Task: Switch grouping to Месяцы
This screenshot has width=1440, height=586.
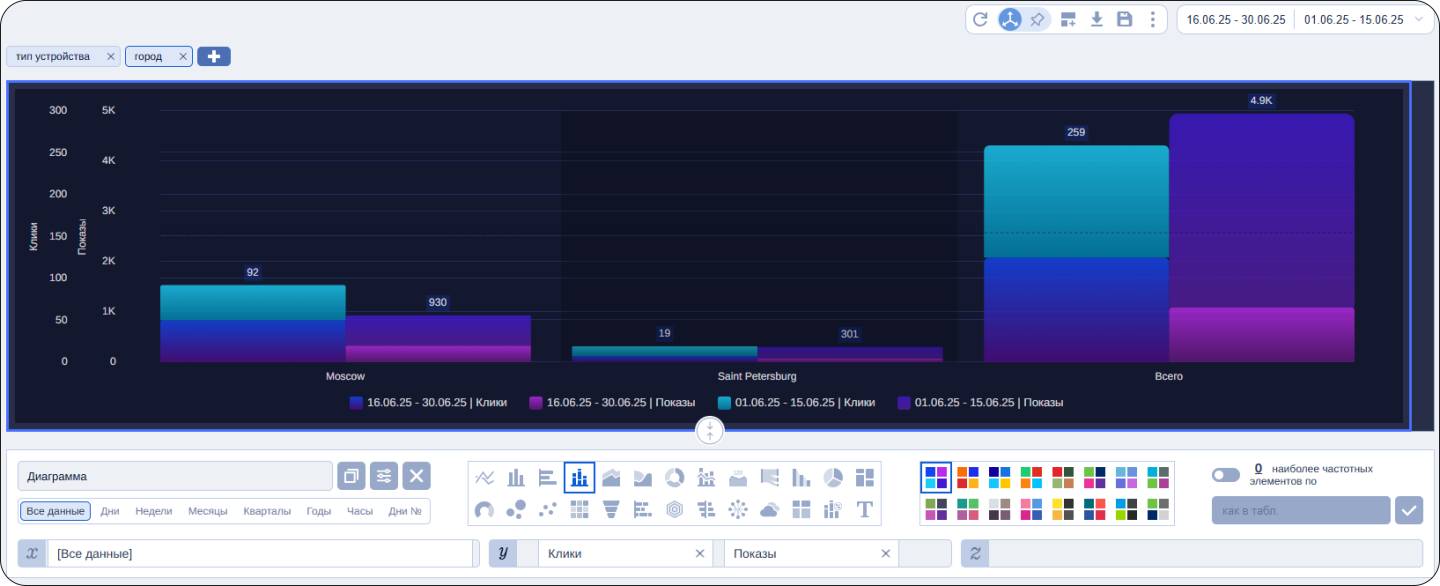Action: [207, 511]
